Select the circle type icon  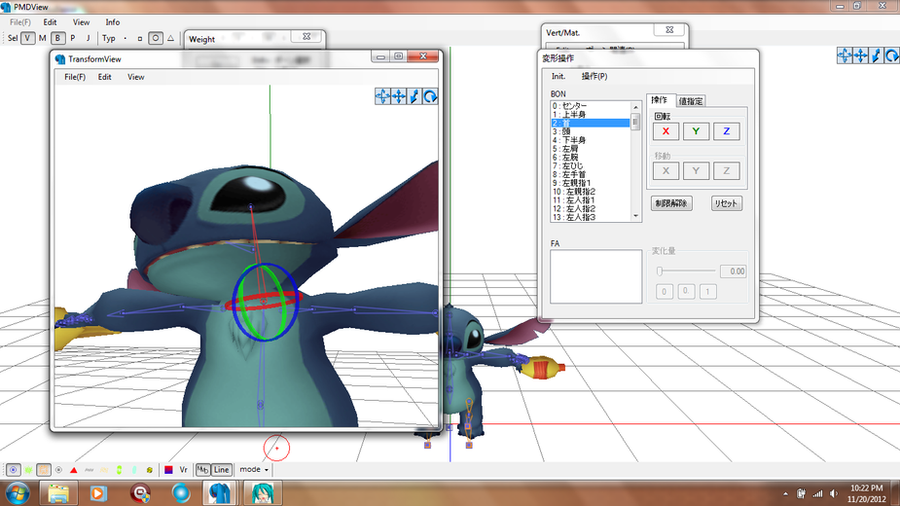(156, 38)
